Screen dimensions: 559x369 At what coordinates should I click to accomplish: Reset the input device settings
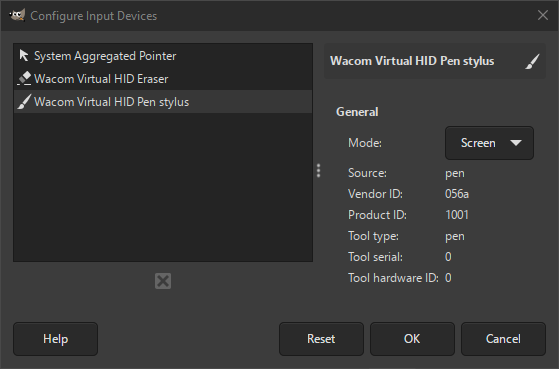point(321,339)
